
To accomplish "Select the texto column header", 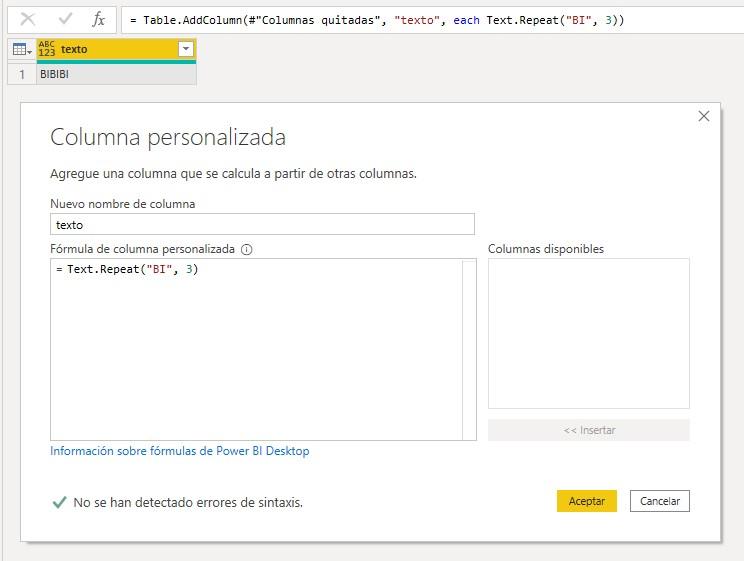I will [x=110, y=49].
